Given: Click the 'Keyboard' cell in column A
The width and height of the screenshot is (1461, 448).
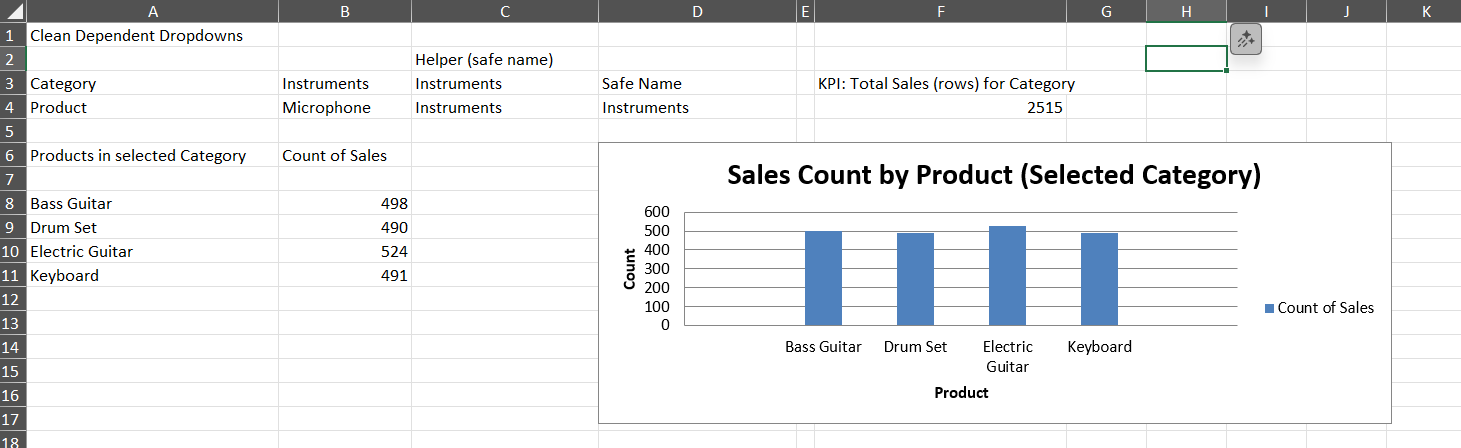Looking at the screenshot, I should (152, 275).
